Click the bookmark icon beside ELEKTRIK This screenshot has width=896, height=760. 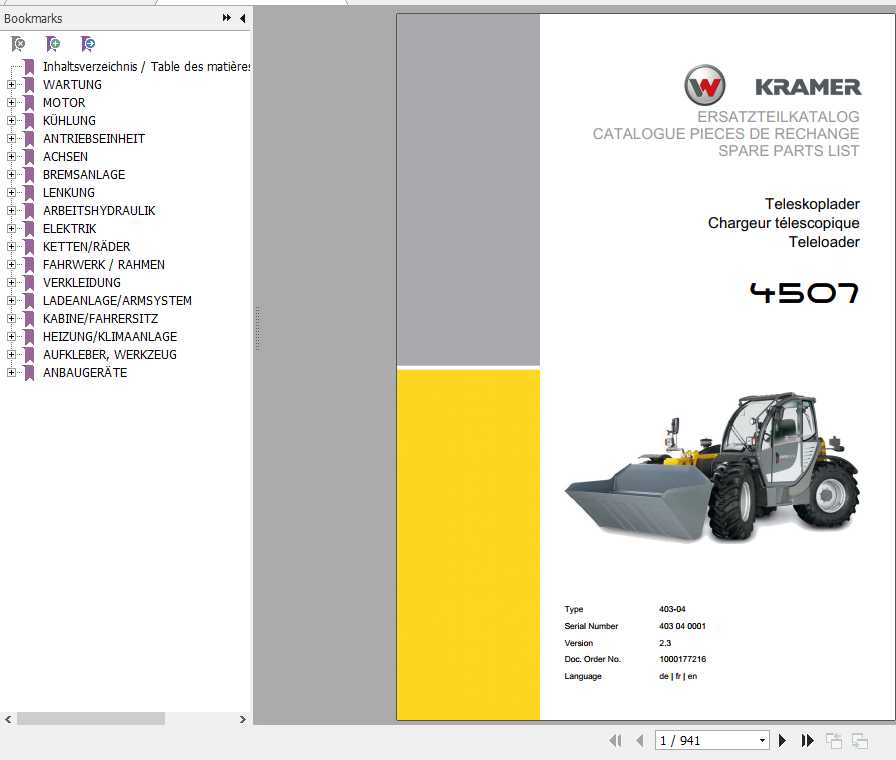[29, 229]
